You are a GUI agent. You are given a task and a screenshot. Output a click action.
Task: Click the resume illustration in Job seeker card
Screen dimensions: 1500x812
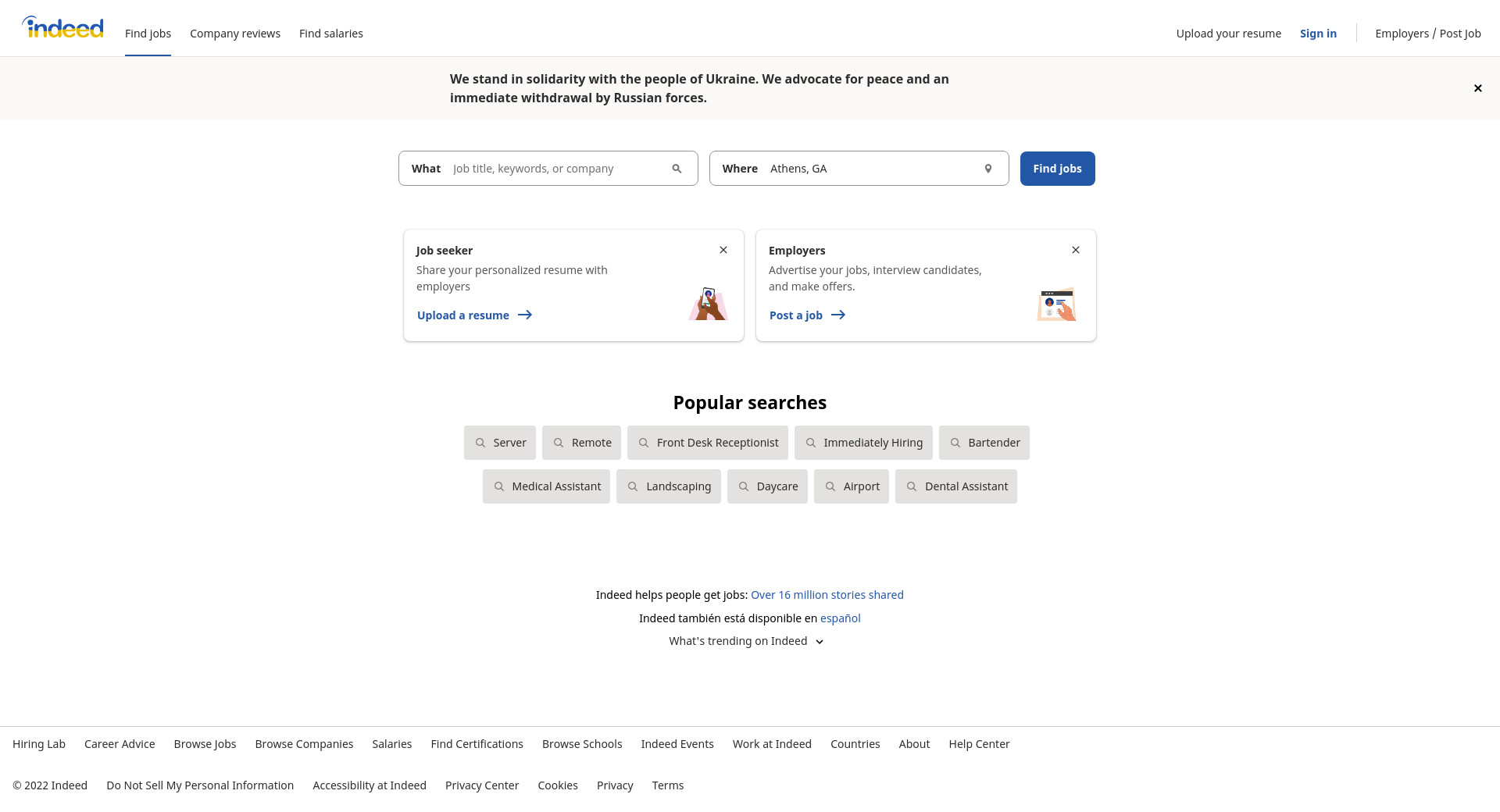click(x=708, y=304)
